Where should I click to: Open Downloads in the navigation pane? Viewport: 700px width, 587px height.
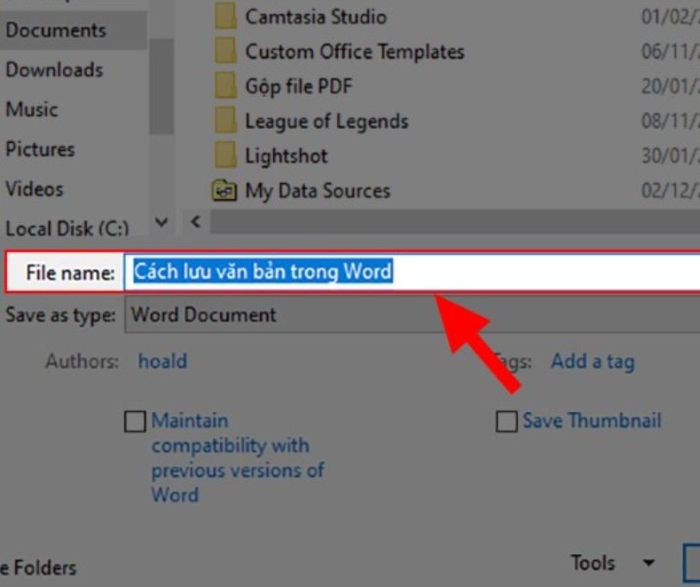pyautogui.click(x=54, y=70)
